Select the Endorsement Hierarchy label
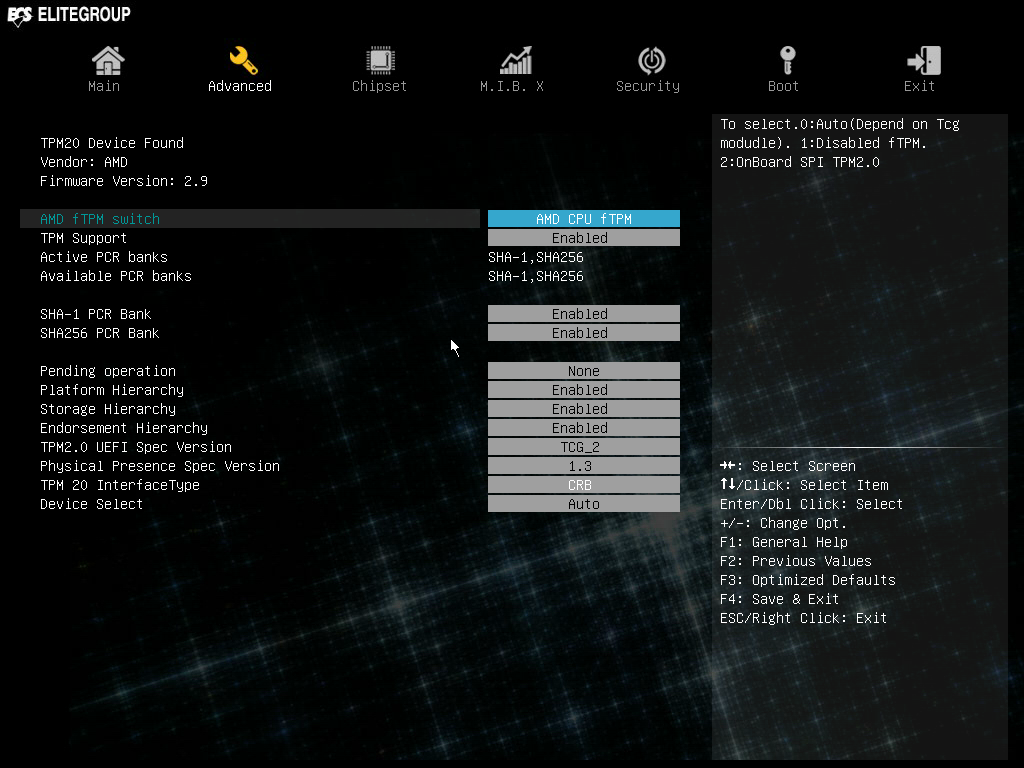This screenshot has height=768, width=1024. [123, 428]
